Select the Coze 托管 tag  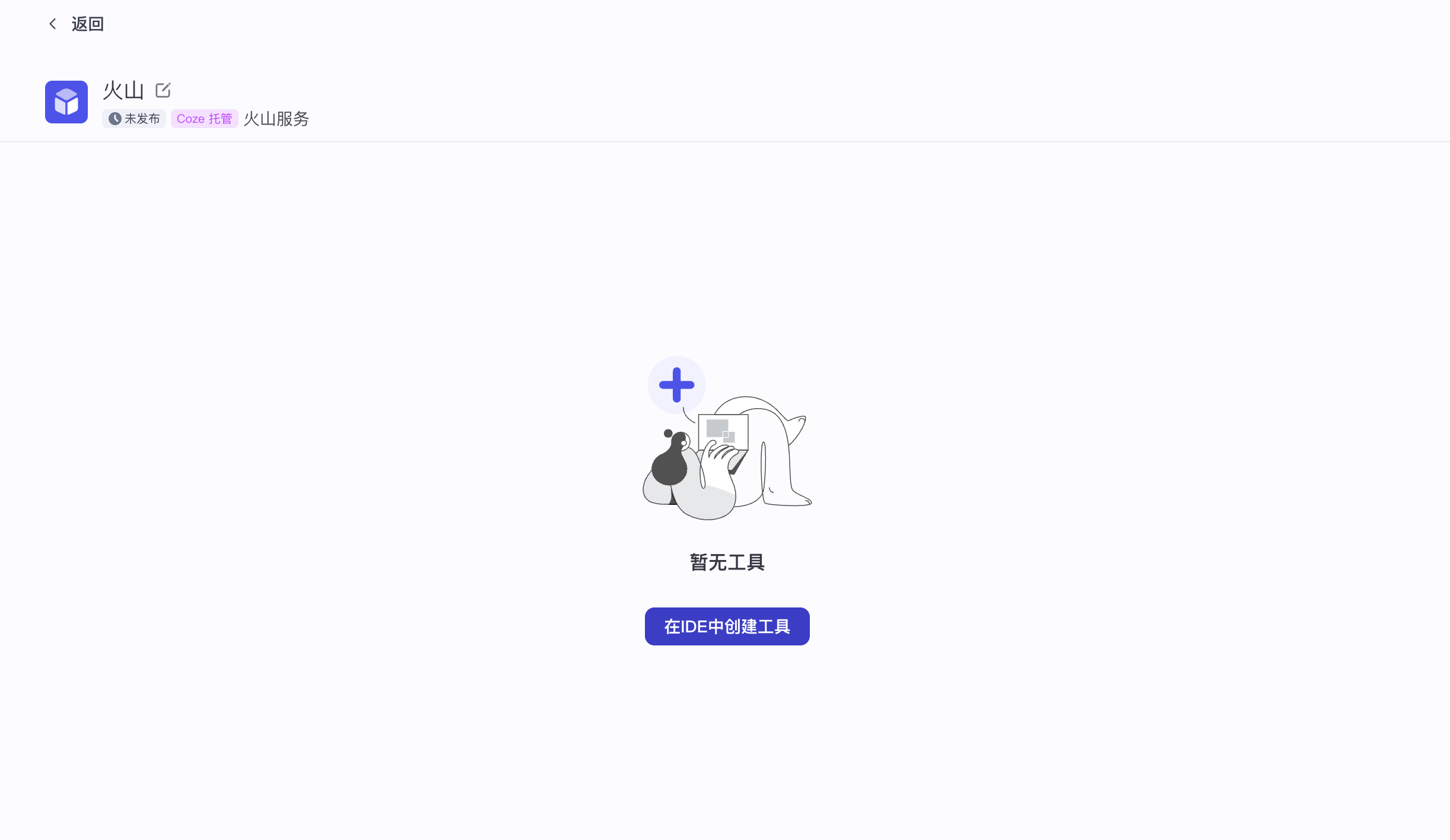pos(205,119)
